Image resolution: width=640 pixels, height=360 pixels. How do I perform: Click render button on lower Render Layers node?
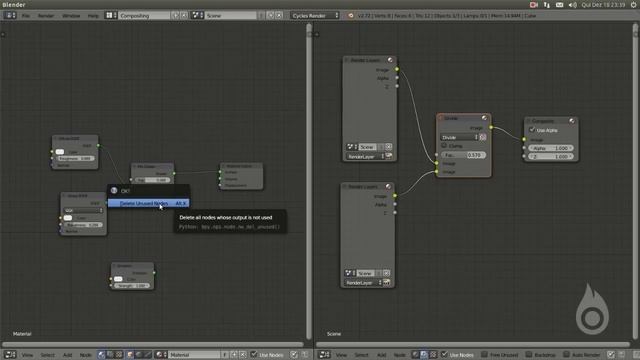386,282
